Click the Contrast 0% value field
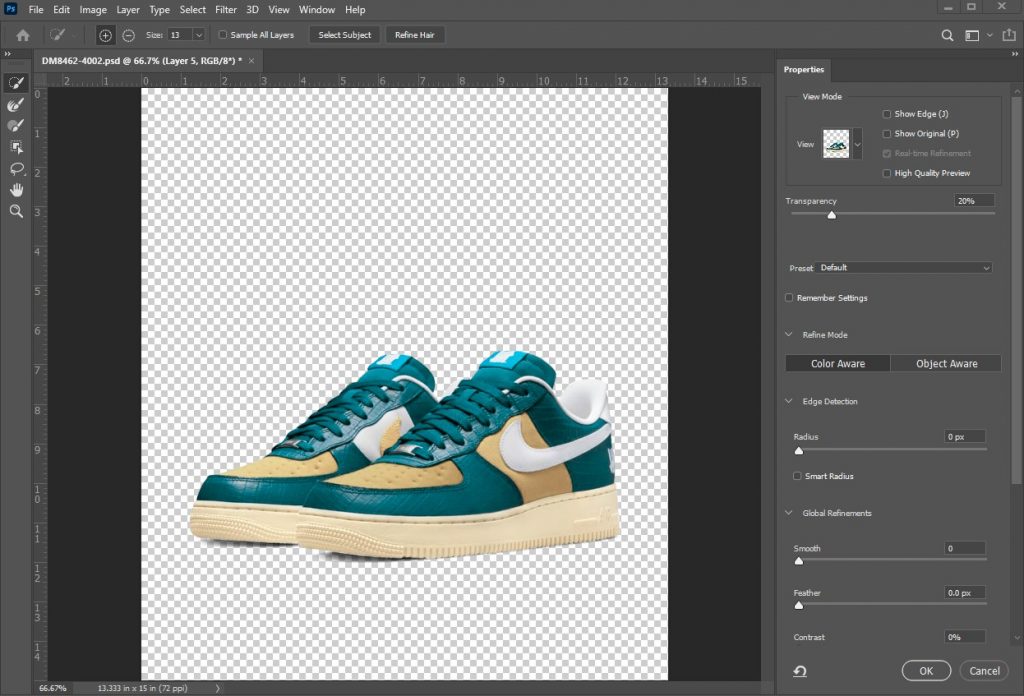The image size is (1024, 696). (965, 637)
